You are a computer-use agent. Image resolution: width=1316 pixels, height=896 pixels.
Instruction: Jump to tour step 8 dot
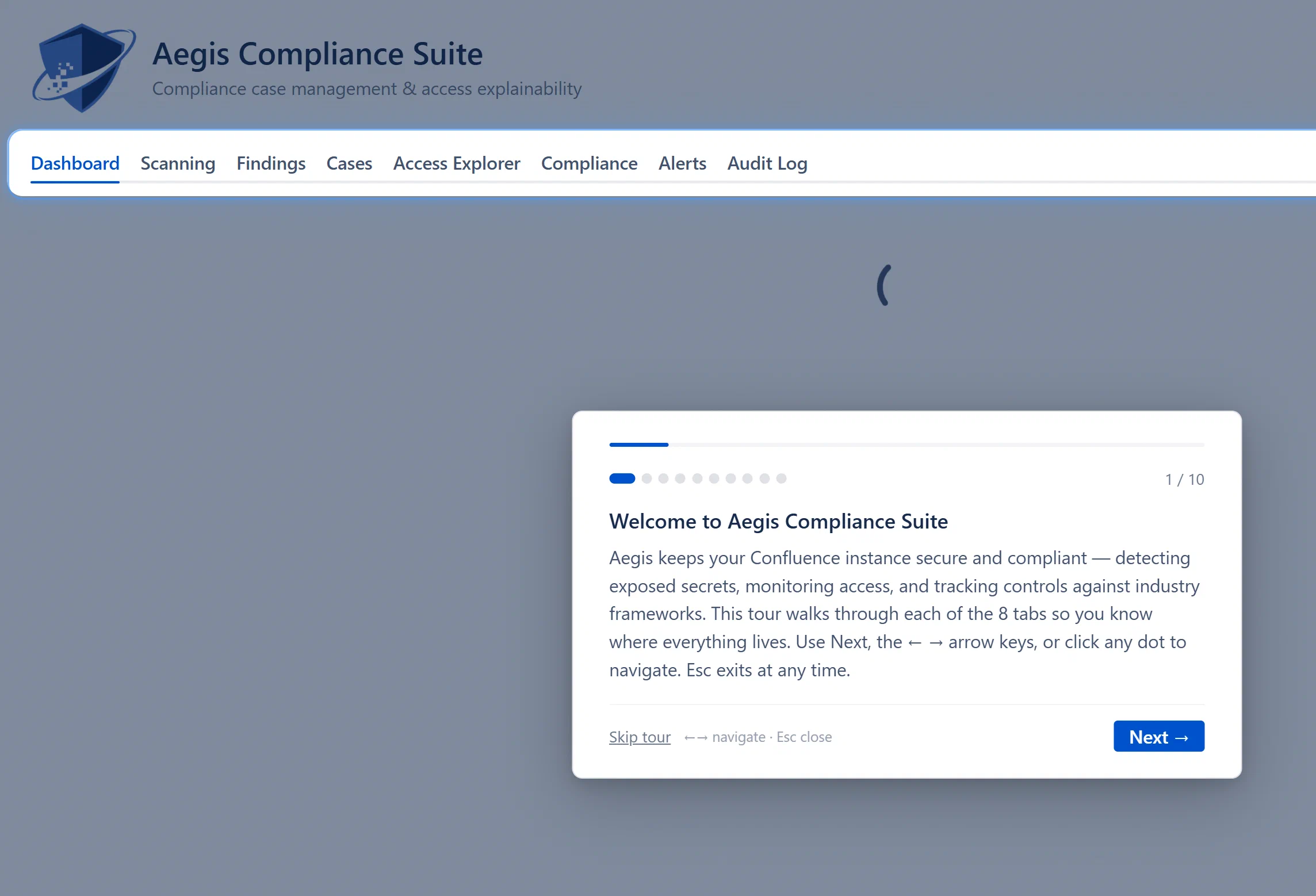pos(747,478)
